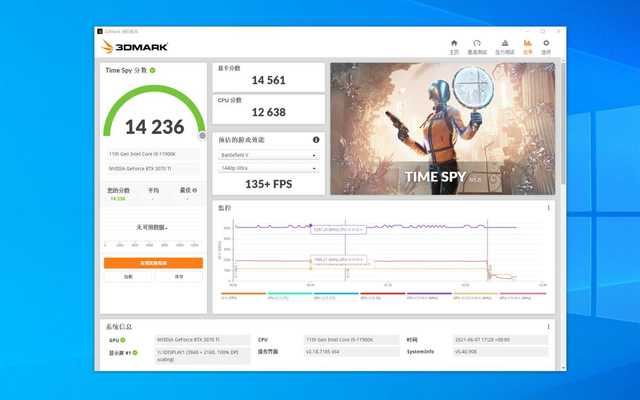Close the 3DMark window
Screen dimensions: 640x400
[558, 31]
